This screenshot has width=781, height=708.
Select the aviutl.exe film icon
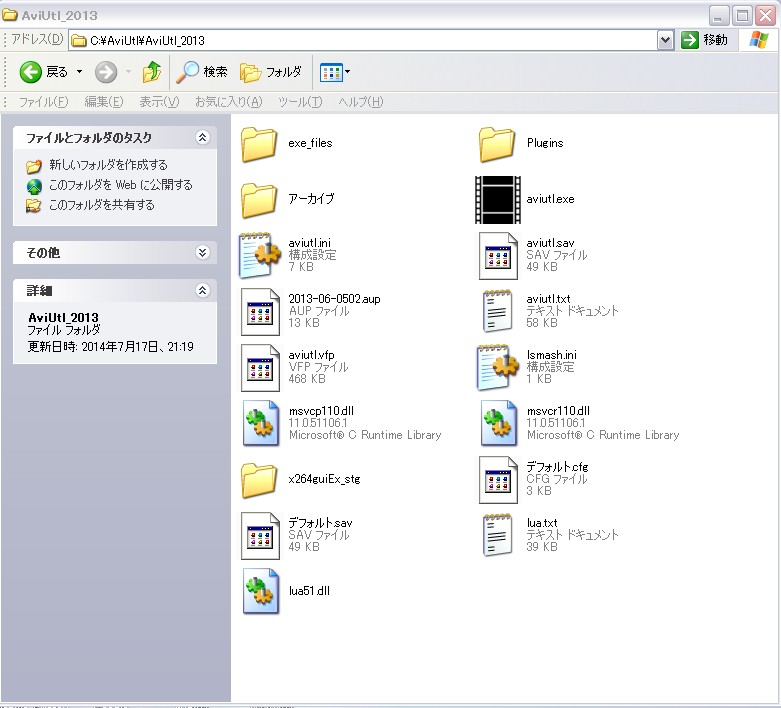point(498,200)
